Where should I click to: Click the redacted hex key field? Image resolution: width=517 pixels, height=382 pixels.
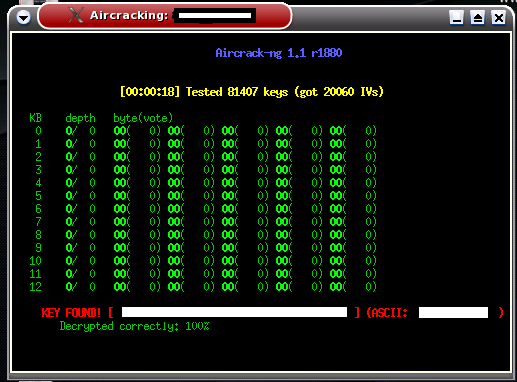click(x=234, y=312)
